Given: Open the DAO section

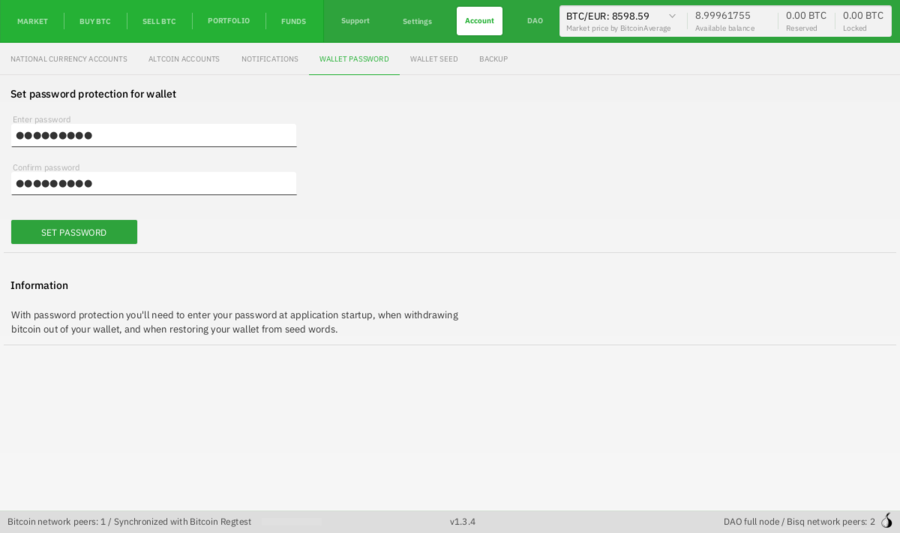Looking at the screenshot, I should [x=535, y=21].
